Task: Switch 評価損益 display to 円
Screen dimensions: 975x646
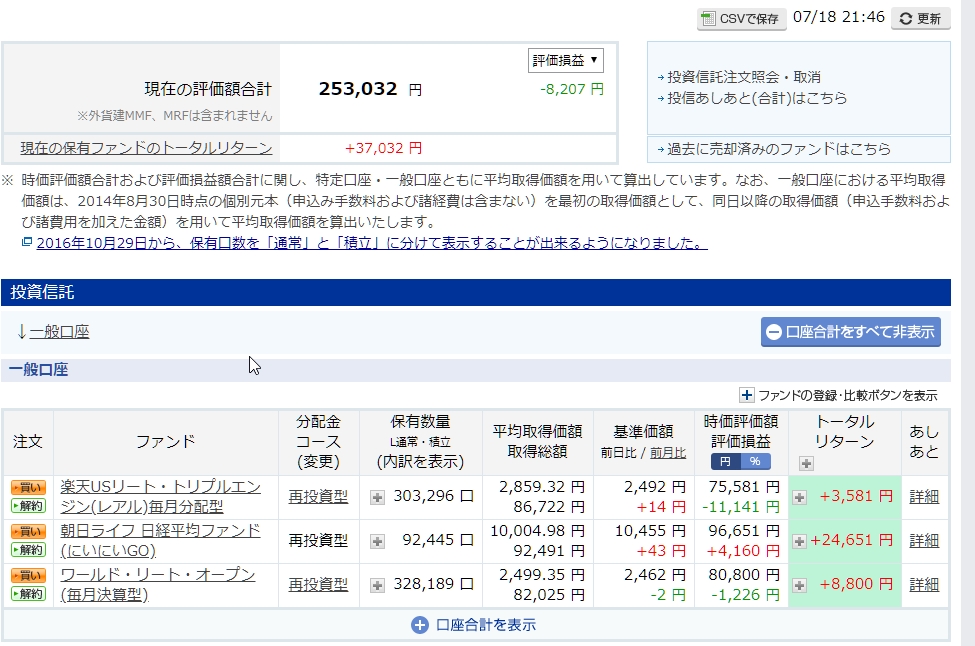Action: point(725,462)
